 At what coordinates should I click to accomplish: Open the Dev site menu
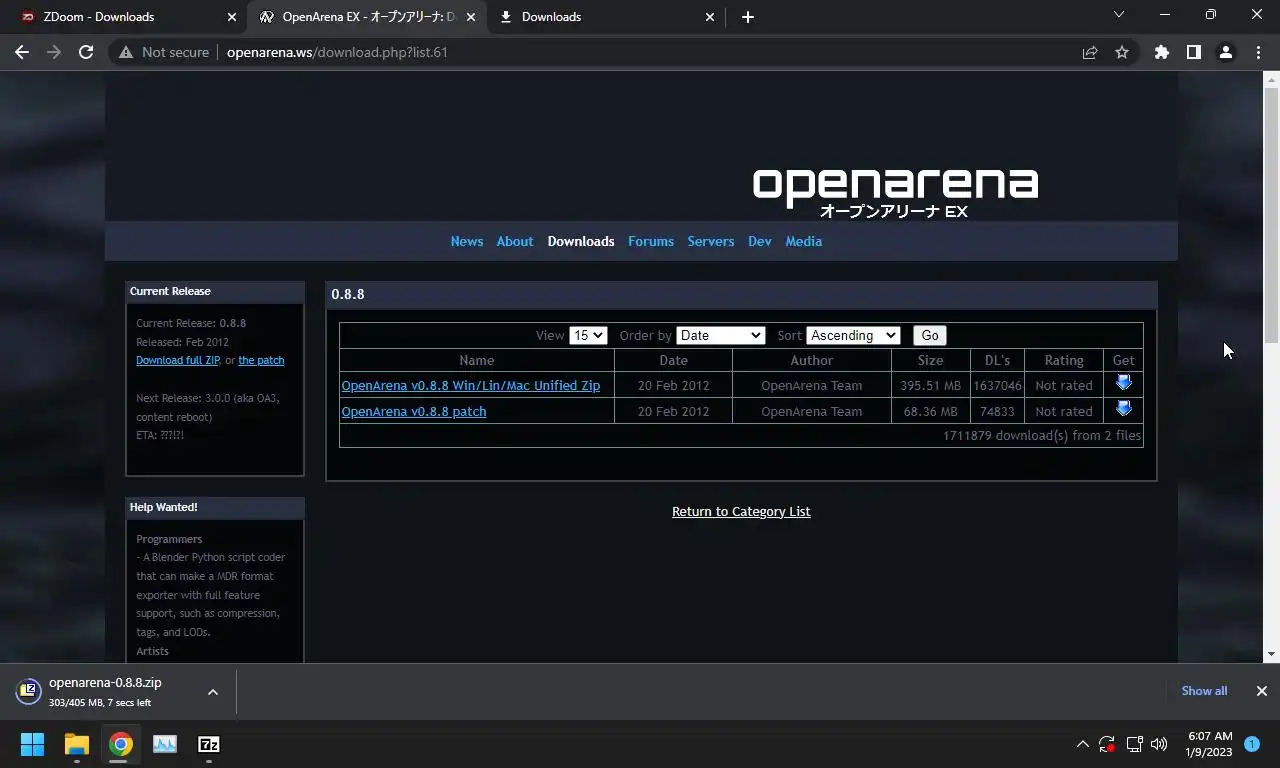pos(760,241)
